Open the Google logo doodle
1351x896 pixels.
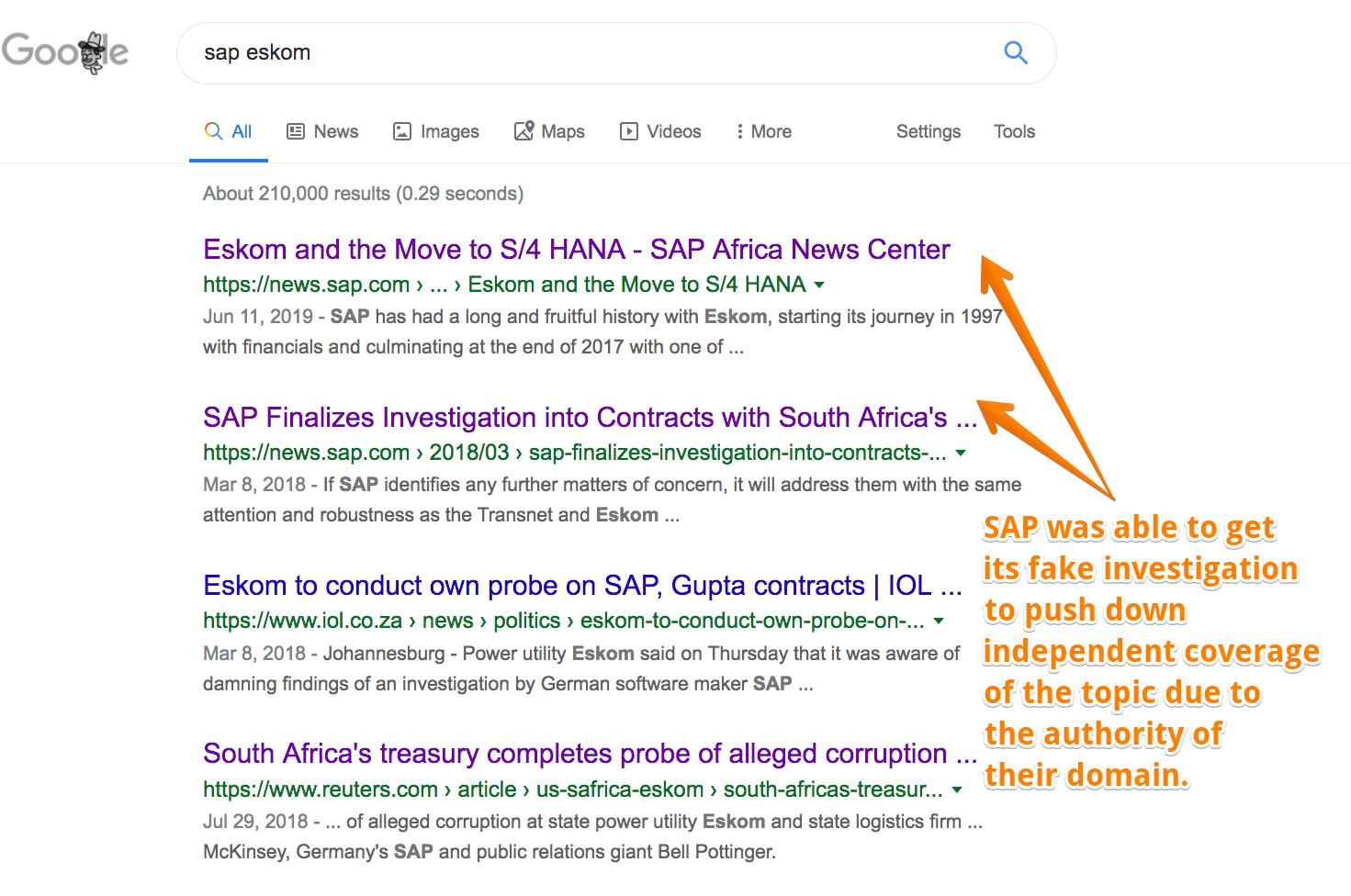pos(64,52)
